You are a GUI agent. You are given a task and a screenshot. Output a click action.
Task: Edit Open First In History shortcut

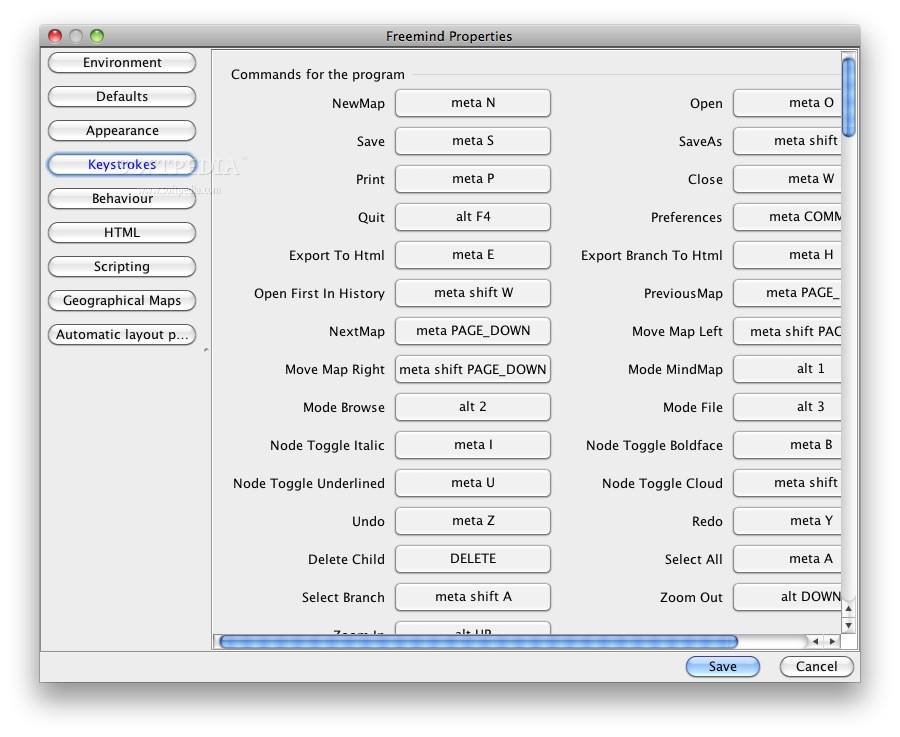tap(473, 292)
